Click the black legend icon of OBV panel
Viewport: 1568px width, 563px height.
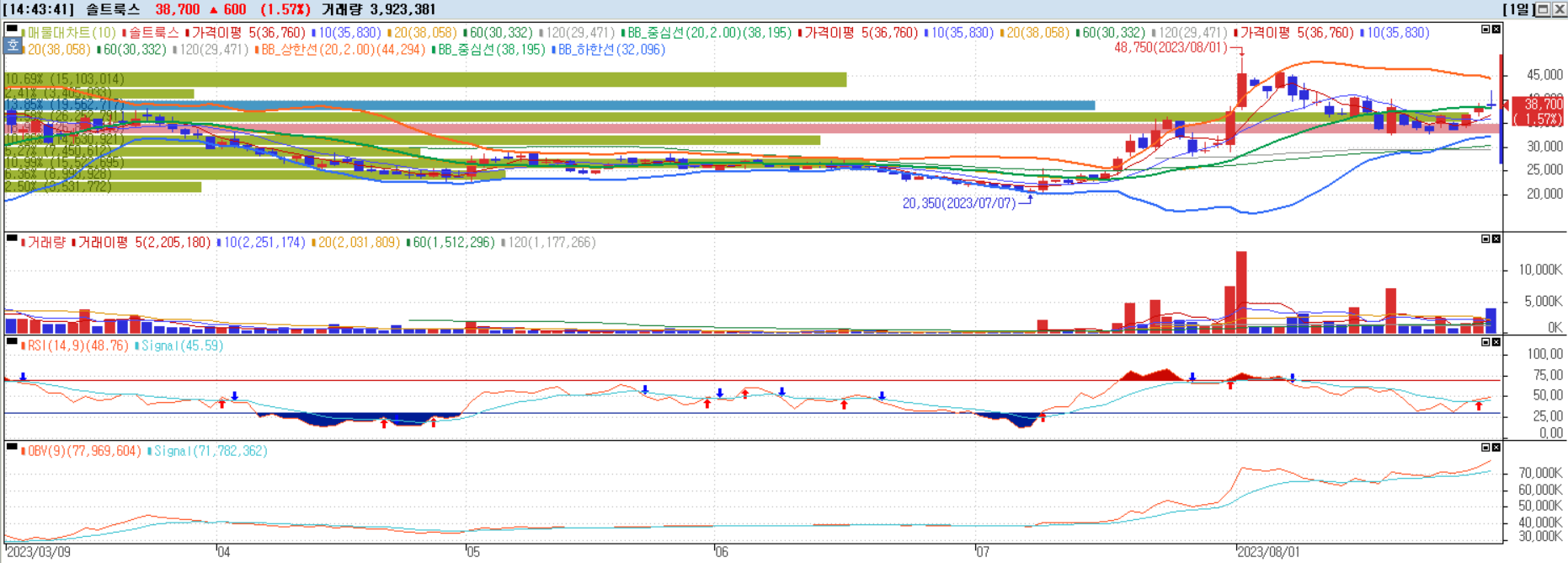point(12,448)
